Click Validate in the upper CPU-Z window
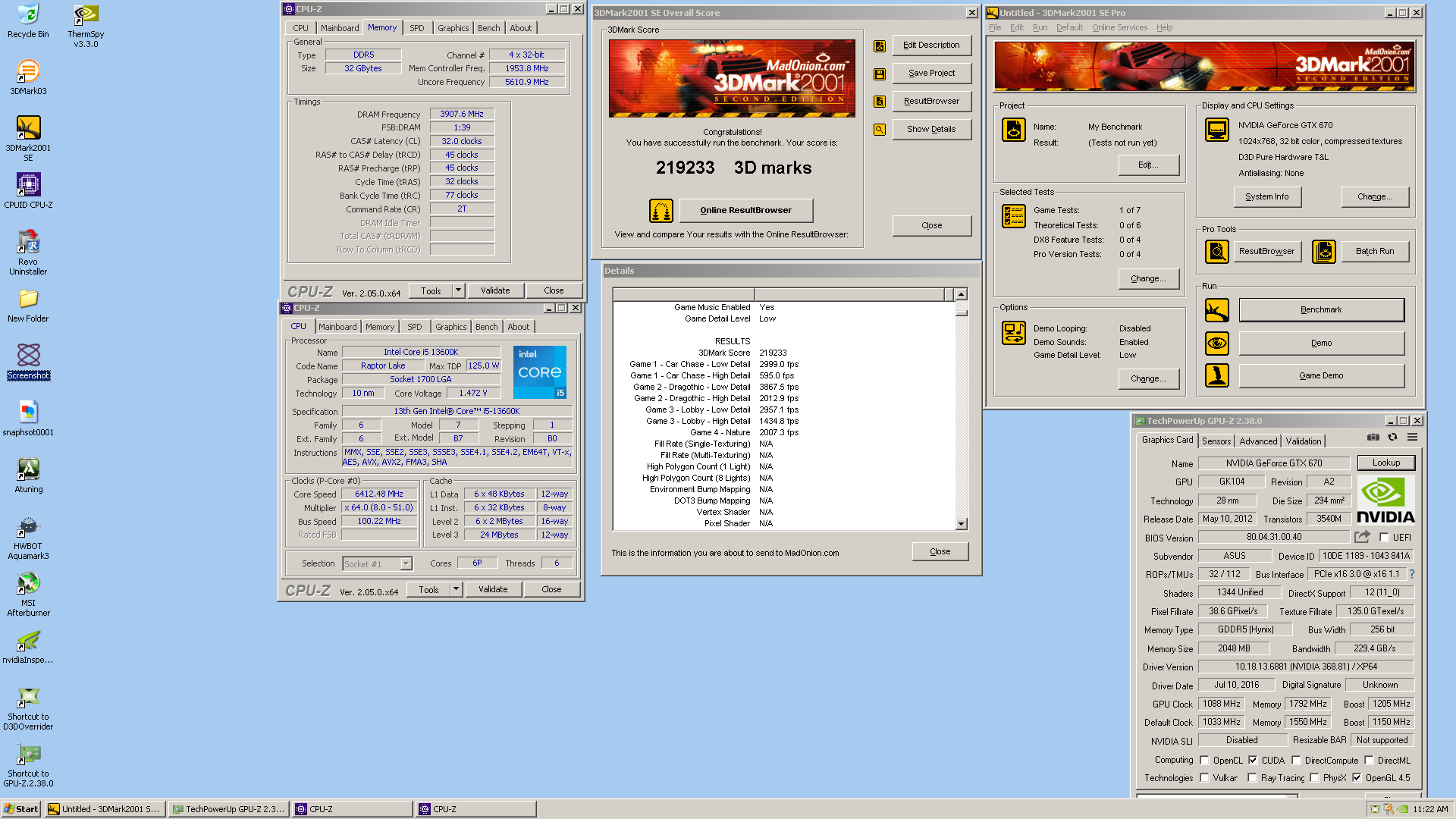The width and height of the screenshot is (1456, 819). click(x=495, y=290)
